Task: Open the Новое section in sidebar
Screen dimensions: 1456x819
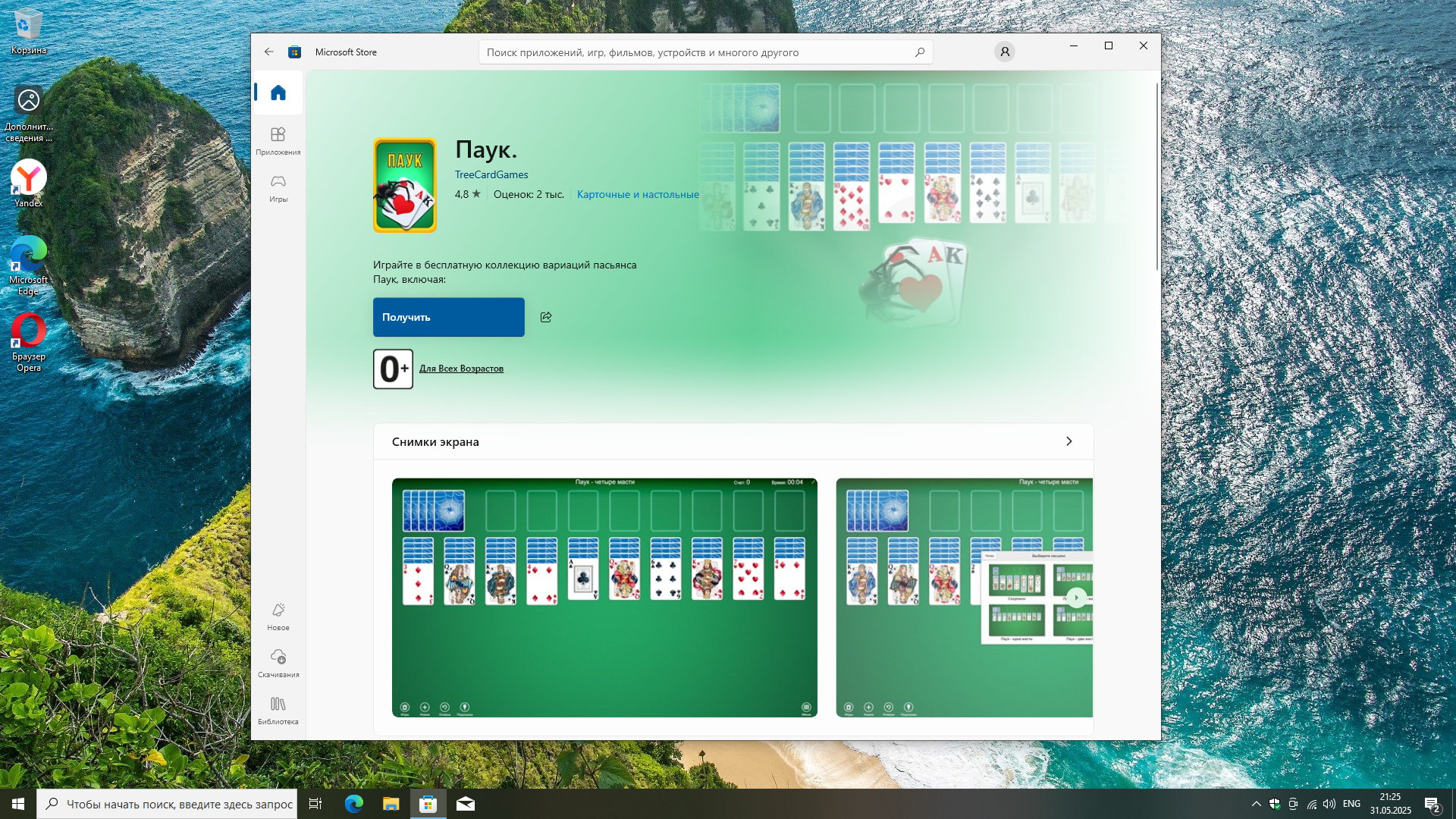Action: point(278,616)
